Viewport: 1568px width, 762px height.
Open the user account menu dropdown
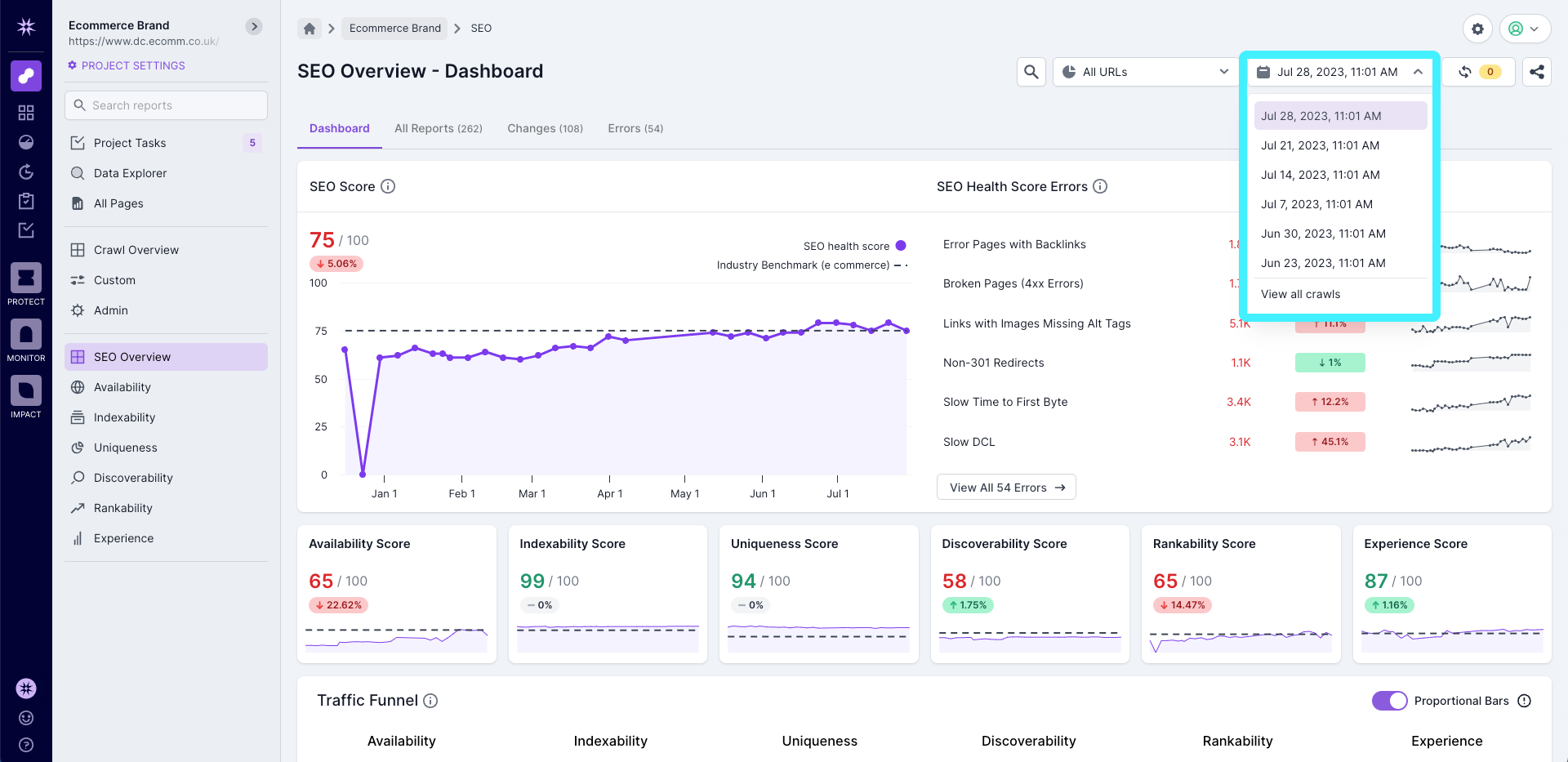tap(1525, 29)
